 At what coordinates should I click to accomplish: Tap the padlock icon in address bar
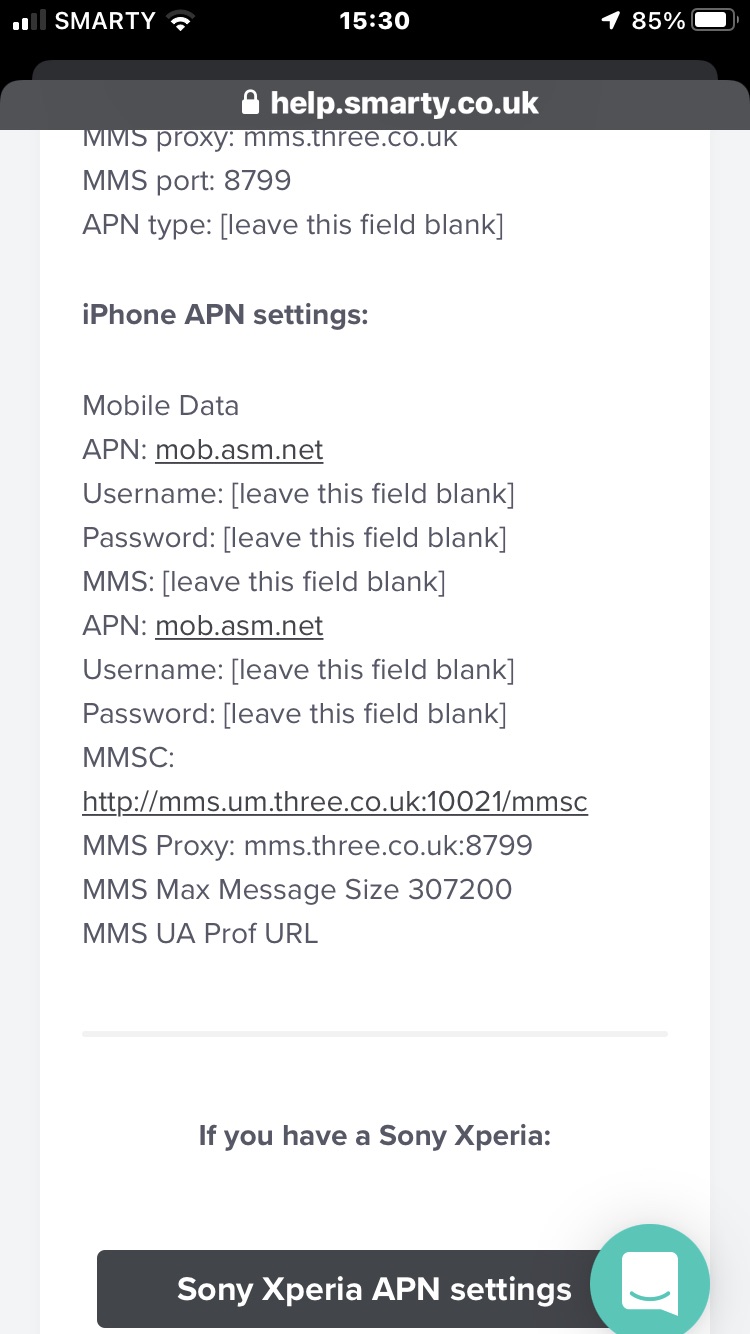(250, 103)
